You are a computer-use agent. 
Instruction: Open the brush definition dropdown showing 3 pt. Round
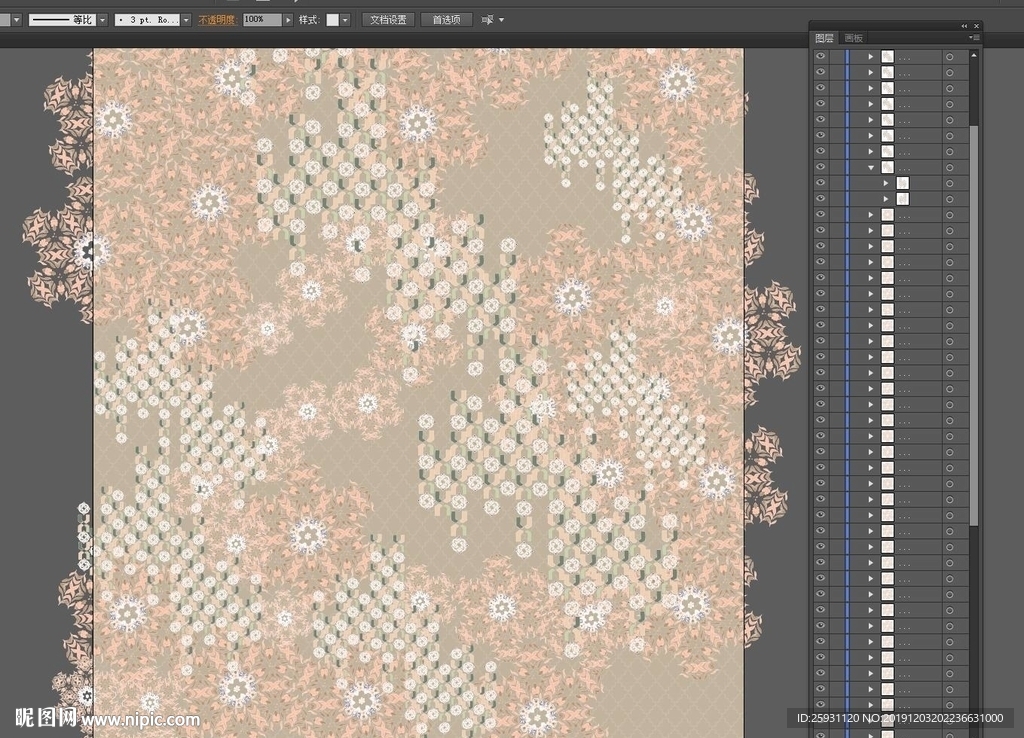[186, 19]
